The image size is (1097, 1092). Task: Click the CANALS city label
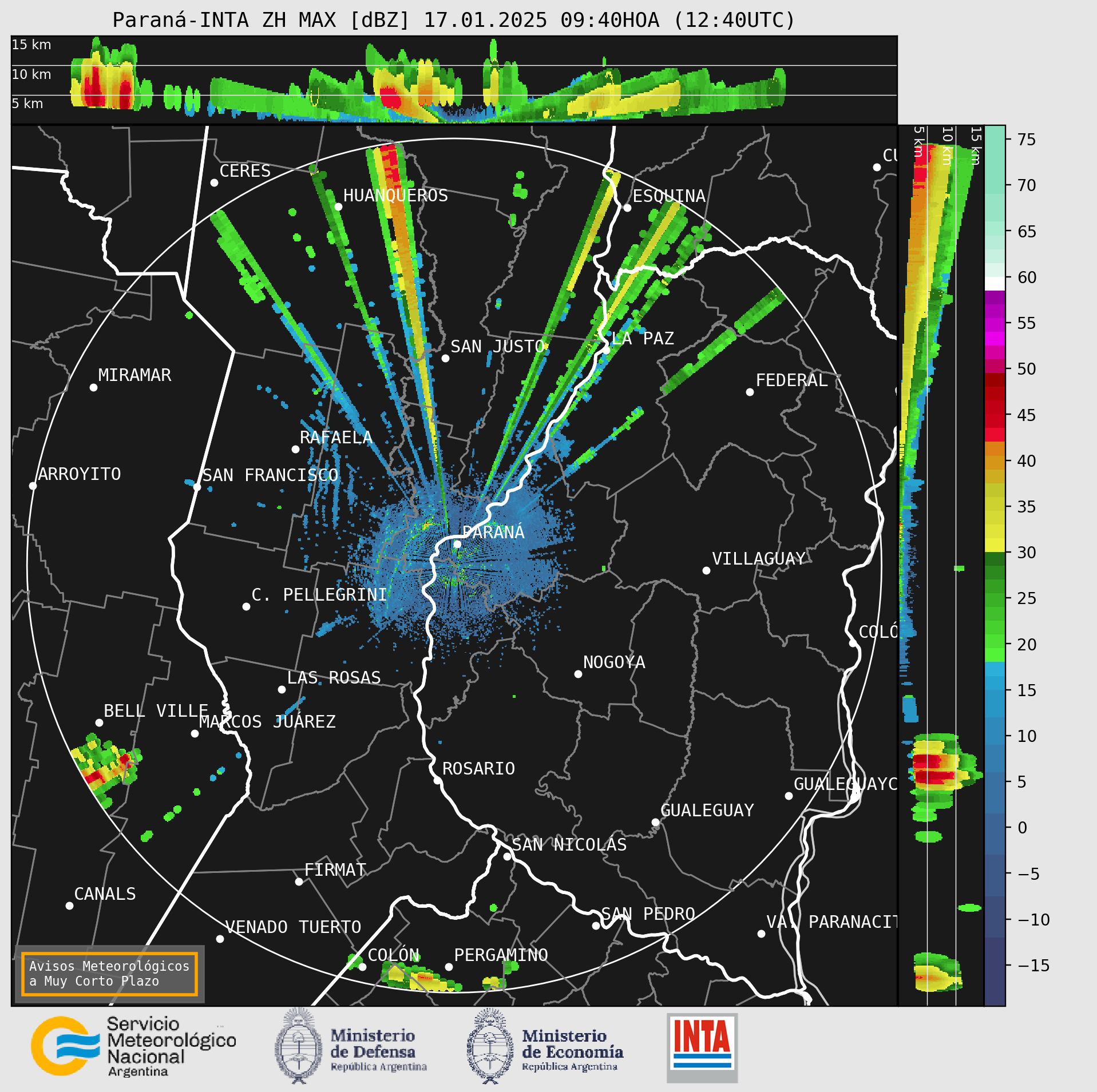tap(105, 894)
